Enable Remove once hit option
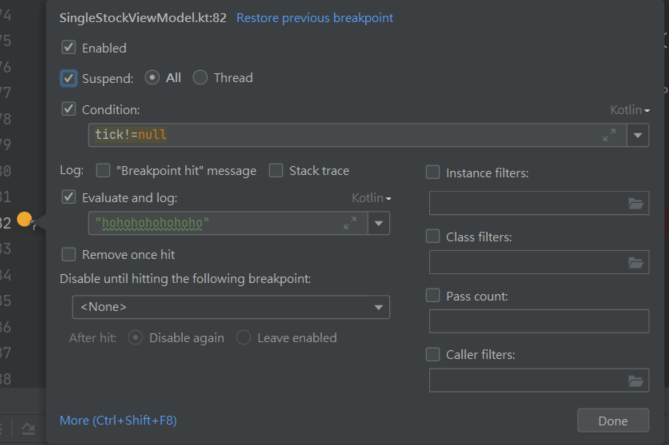This screenshot has width=669, height=445. [69, 255]
